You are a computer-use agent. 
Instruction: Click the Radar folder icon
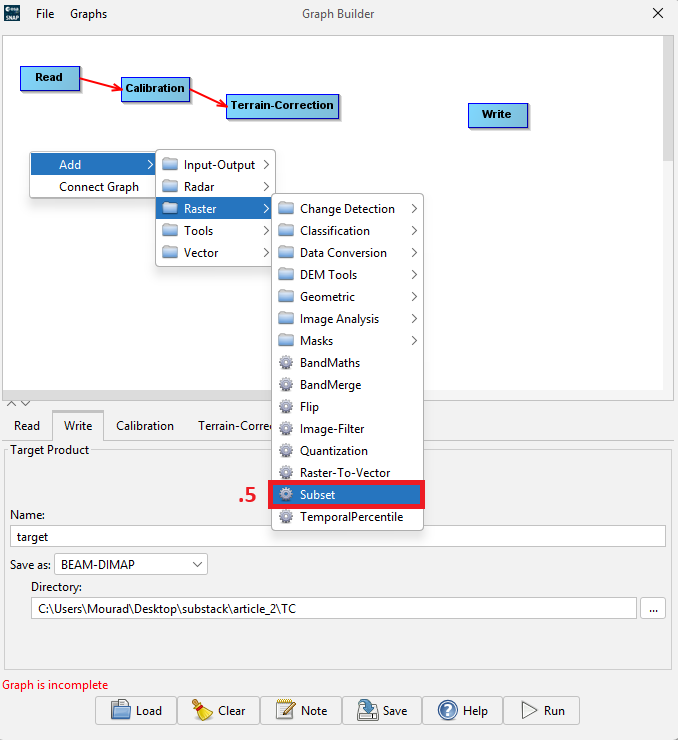tap(170, 186)
